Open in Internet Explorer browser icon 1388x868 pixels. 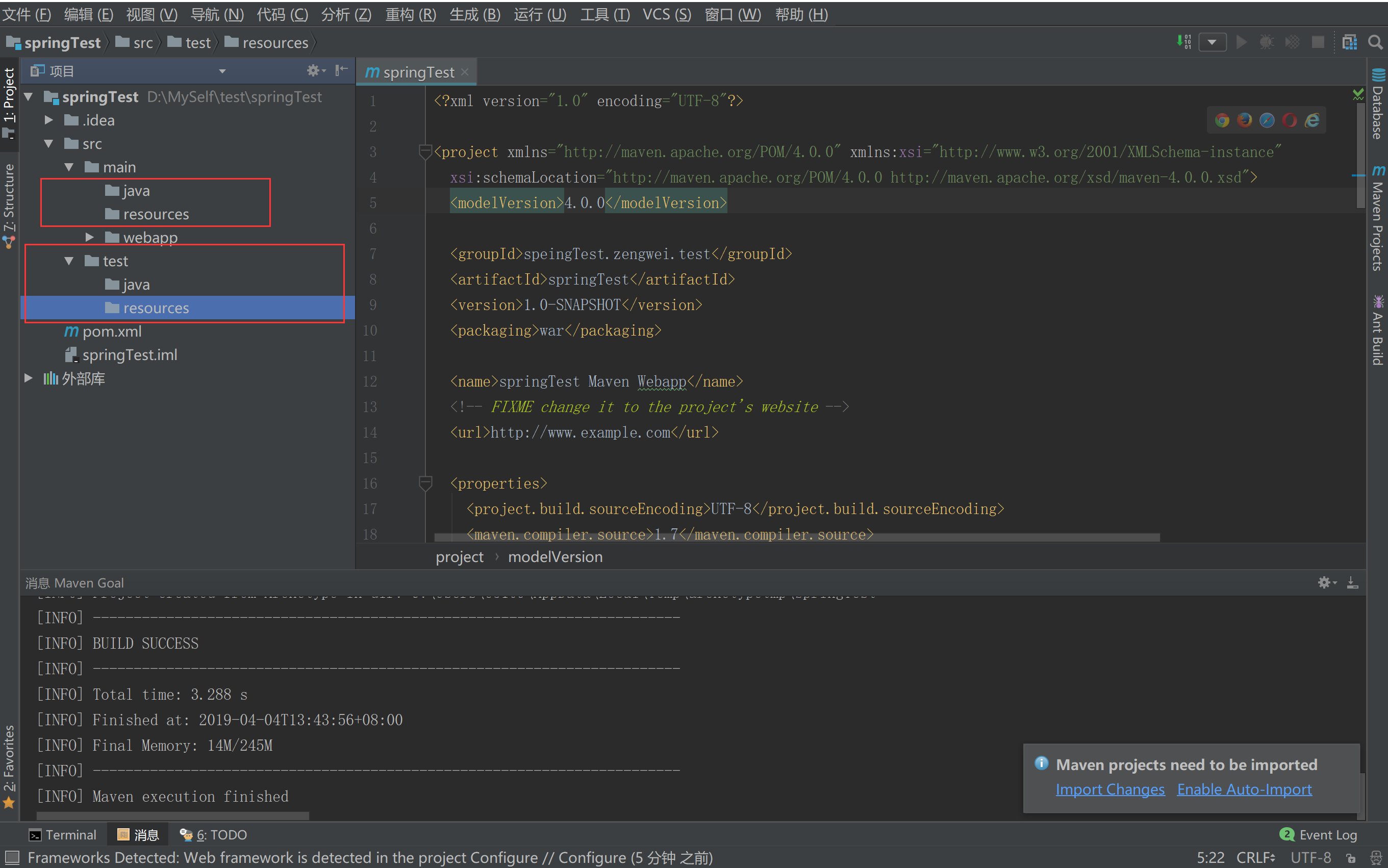tap(1312, 120)
